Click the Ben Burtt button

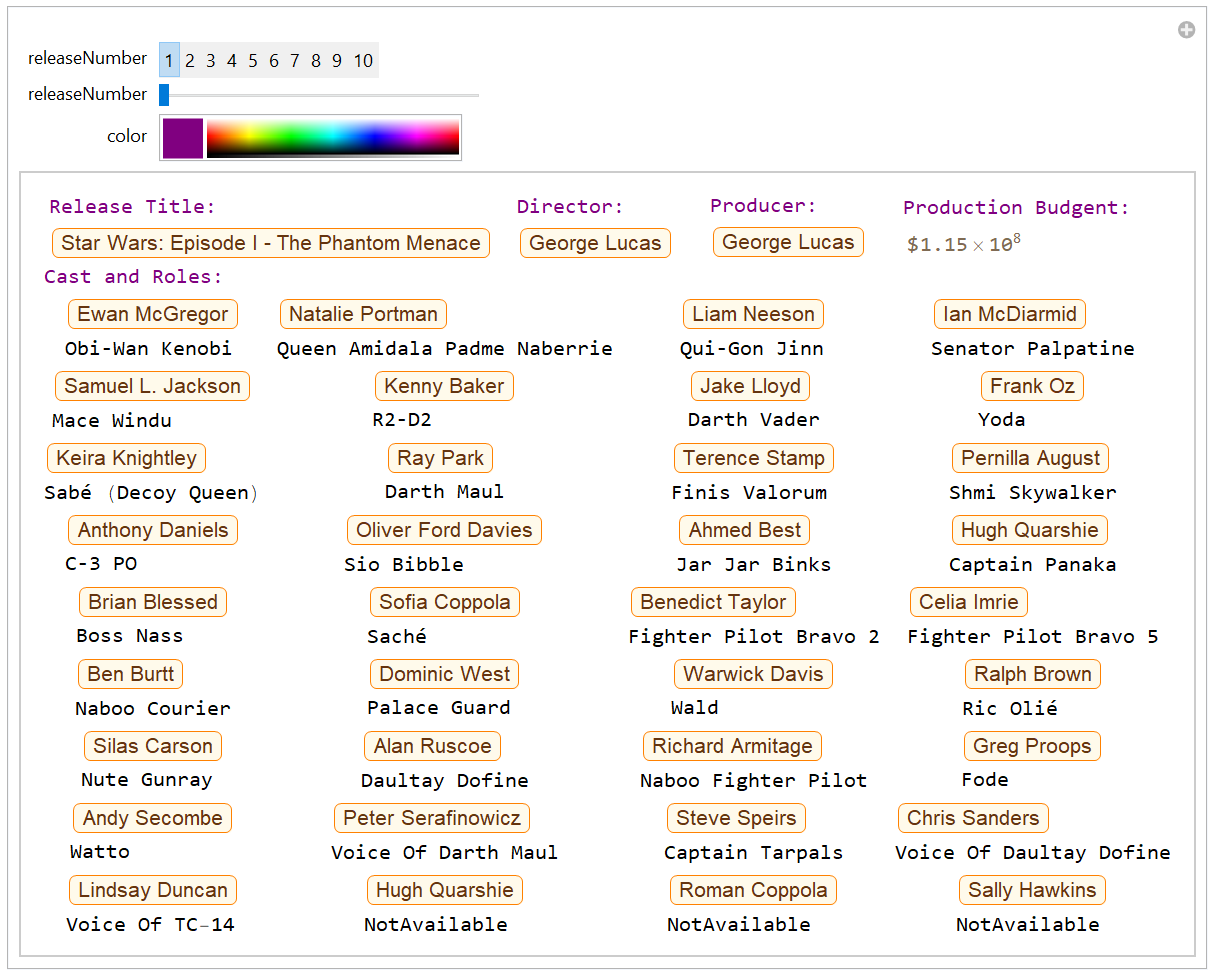click(131, 674)
